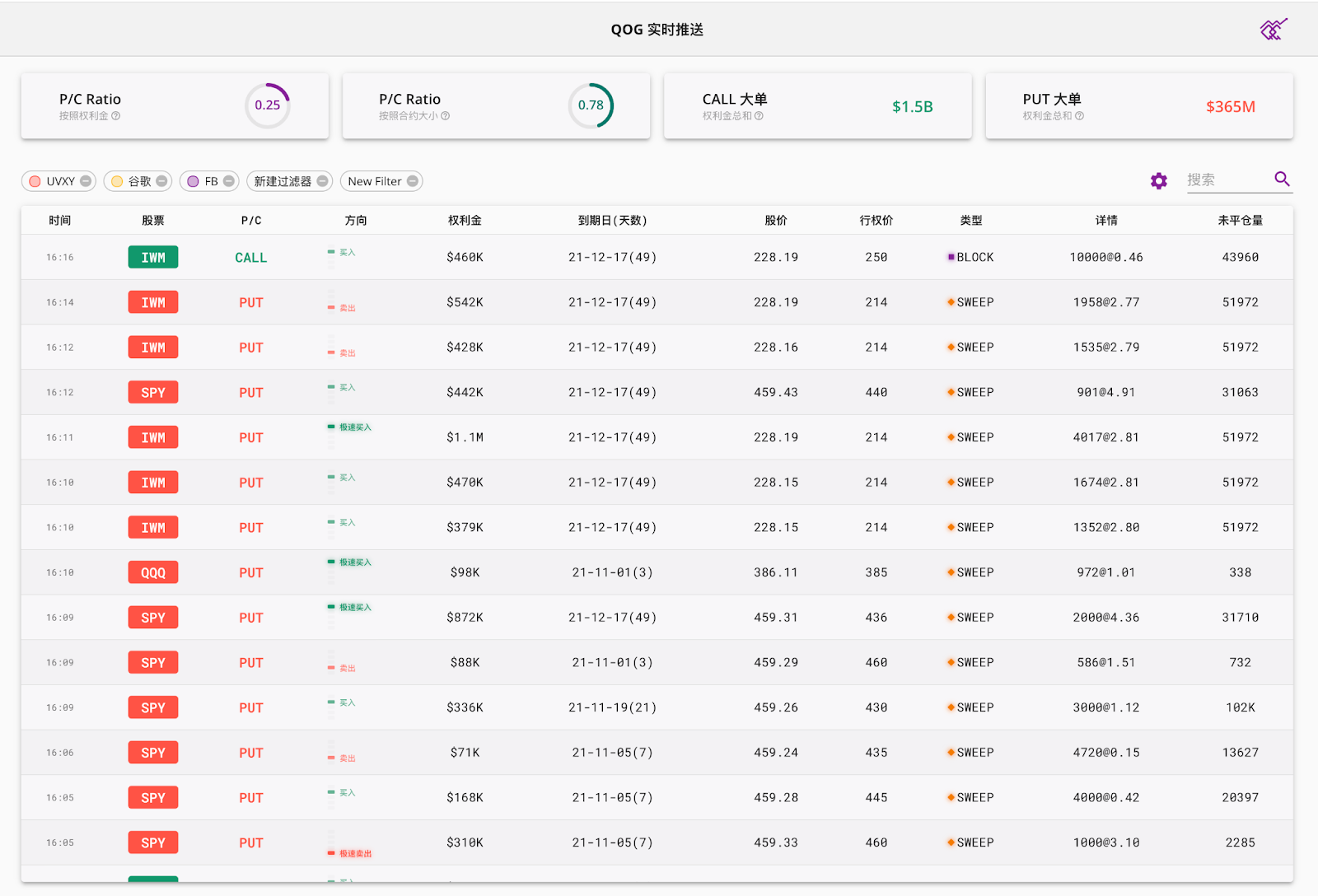Click the 0.25 P/C ratio gauge
The image size is (1318, 896).
[268, 105]
